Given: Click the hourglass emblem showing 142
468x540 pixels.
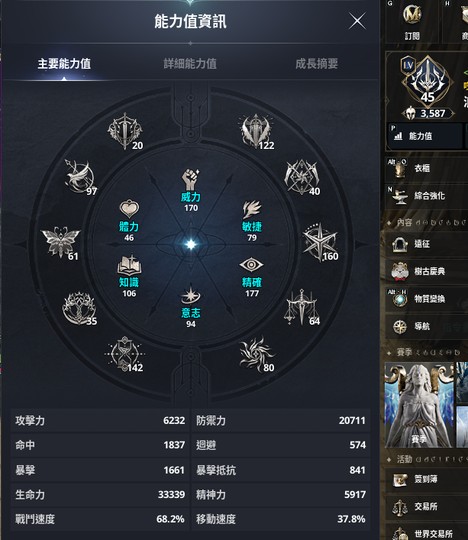Looking at the screenshot, I should 125,354.
